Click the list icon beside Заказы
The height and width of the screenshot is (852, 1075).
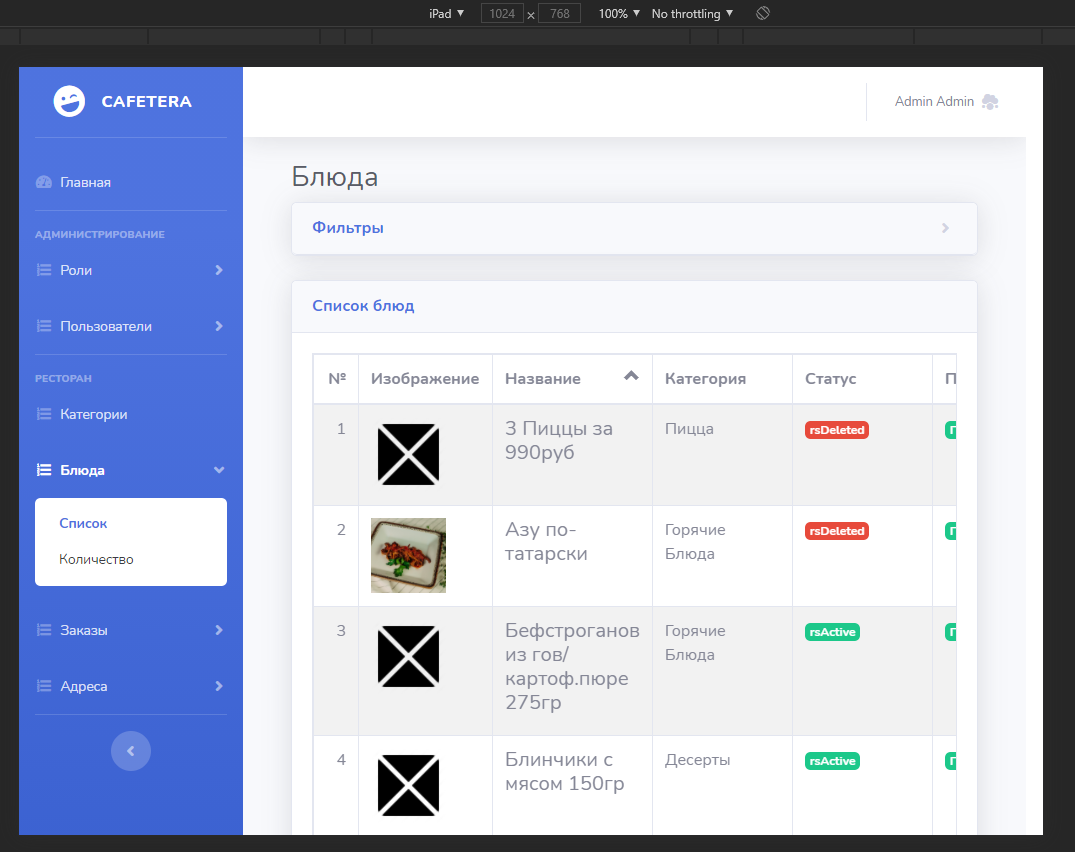click(43, 630)
